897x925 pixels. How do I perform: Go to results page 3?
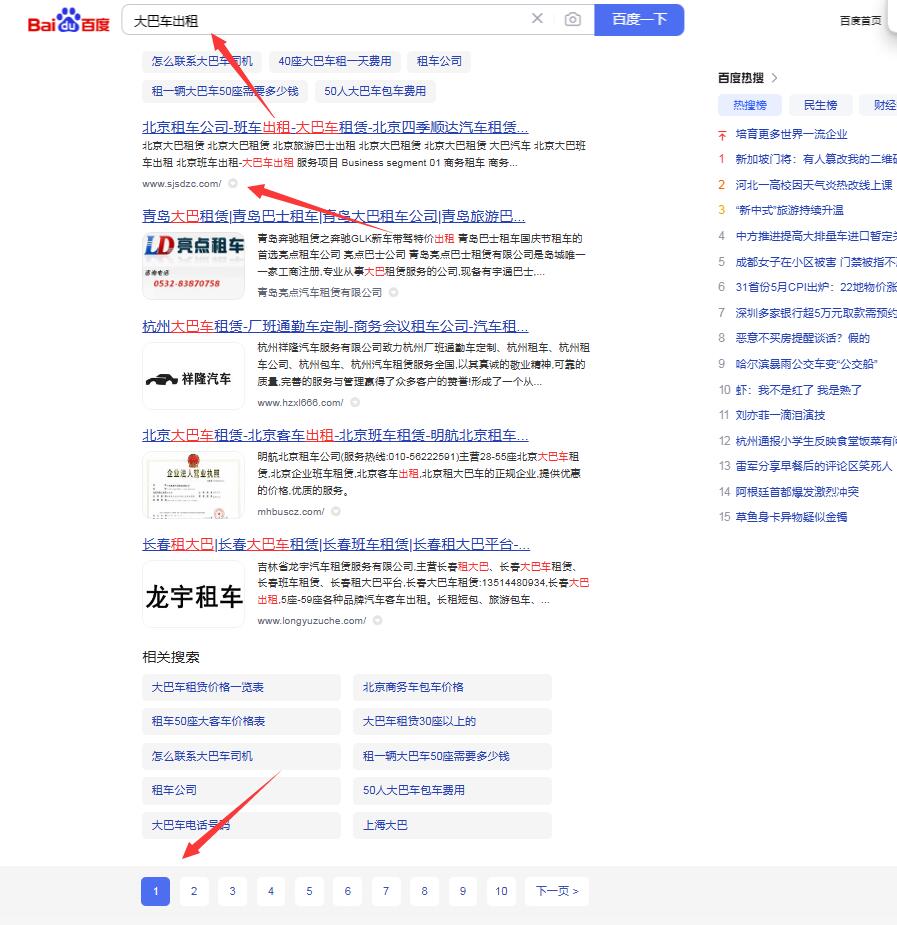click(232, 891)
